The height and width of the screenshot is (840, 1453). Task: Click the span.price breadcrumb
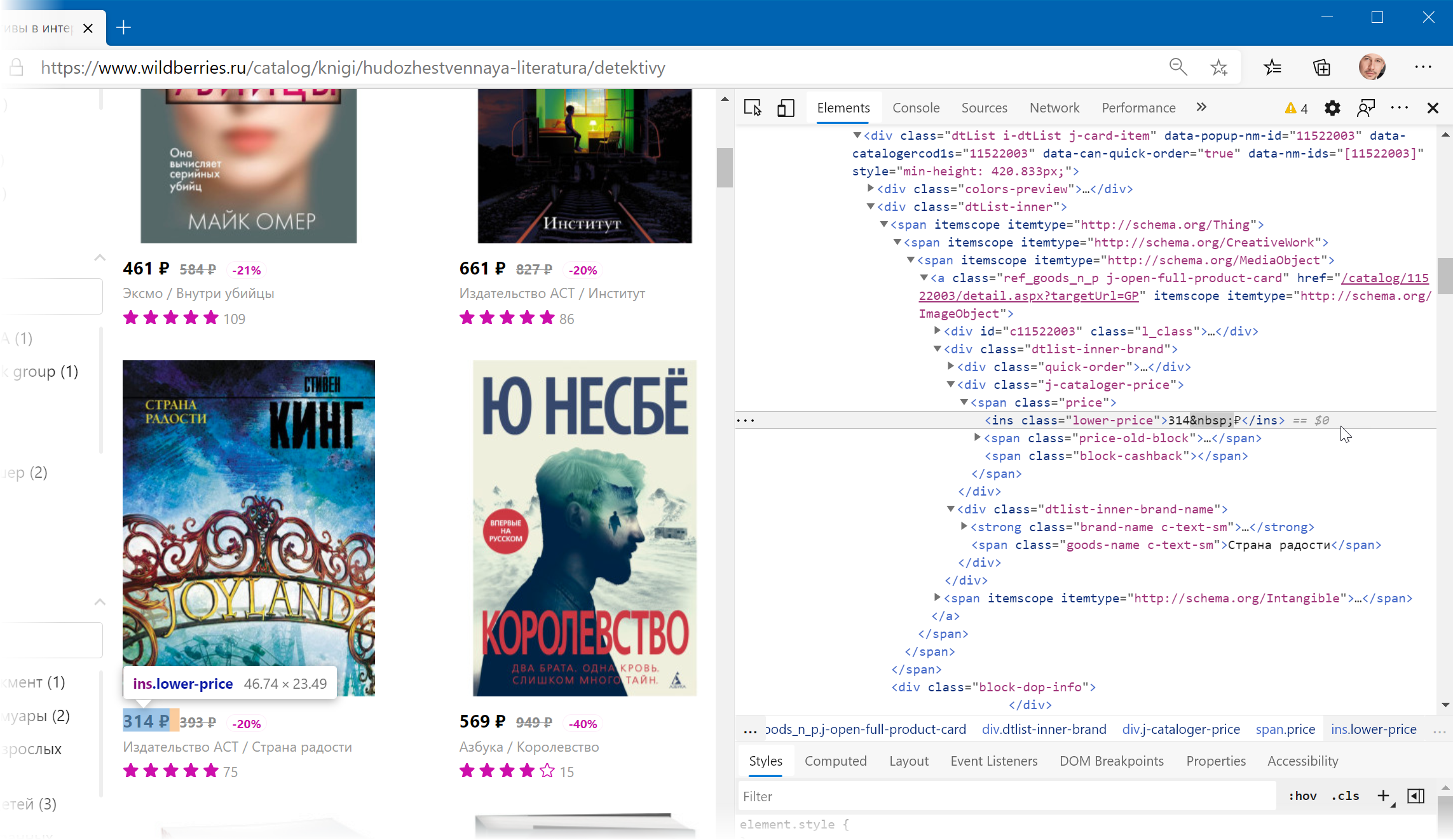pos(1285,729)
